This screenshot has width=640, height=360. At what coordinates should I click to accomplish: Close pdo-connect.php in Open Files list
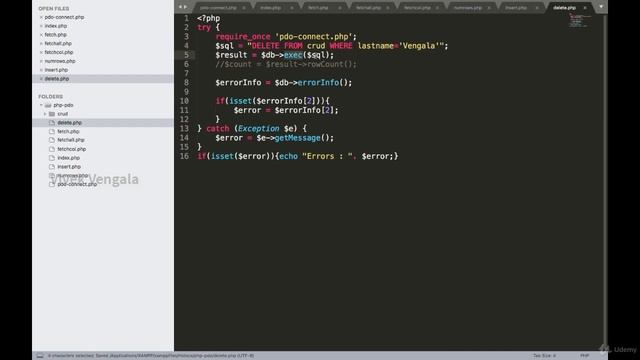click(x=41, y=17)
